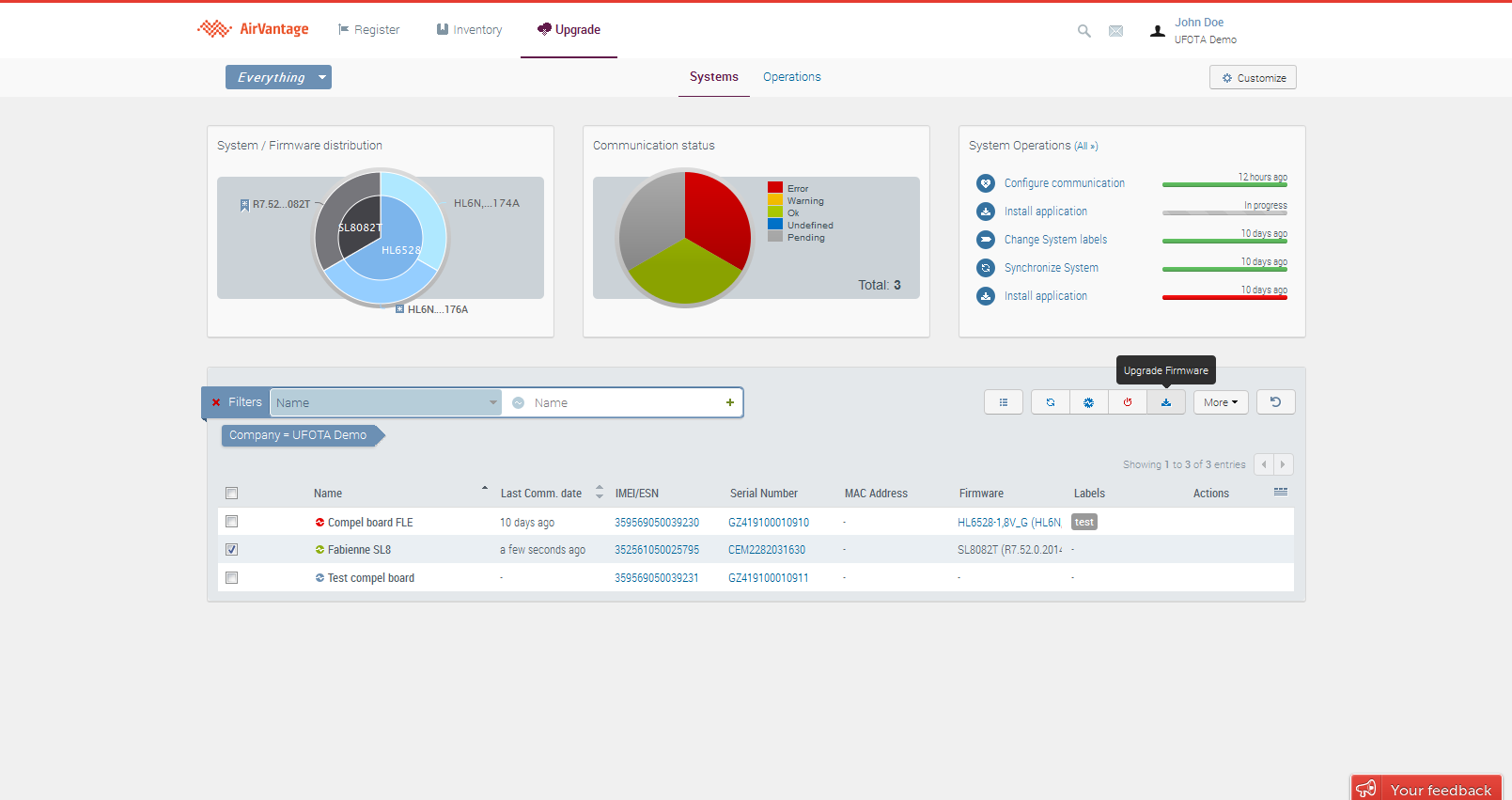Open the Configure communication operation link
Image resolution: width=1512 pixels, height=800 pixels.
tap(1064, 183)
